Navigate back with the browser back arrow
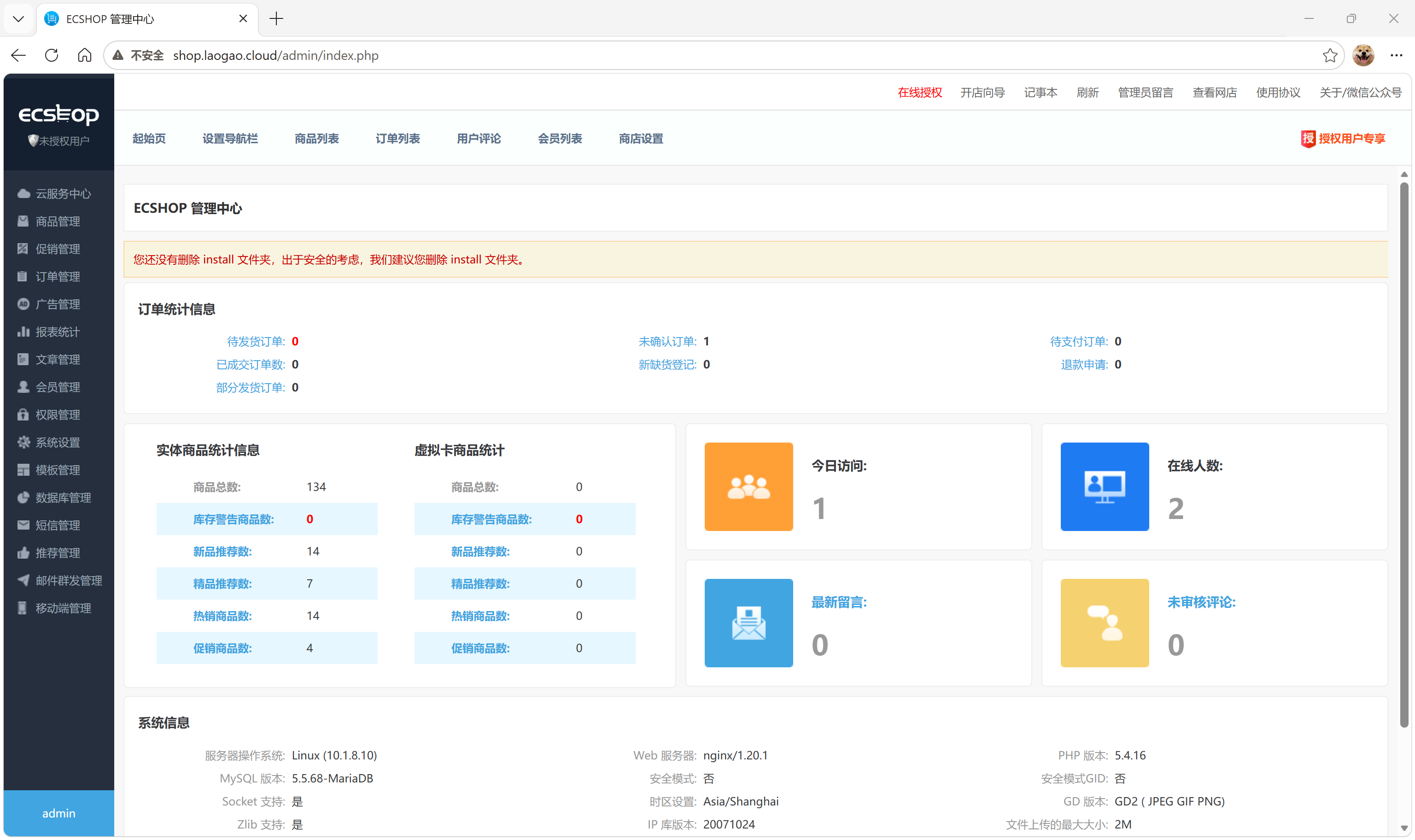1415x840 pixels. coord(19,55)
